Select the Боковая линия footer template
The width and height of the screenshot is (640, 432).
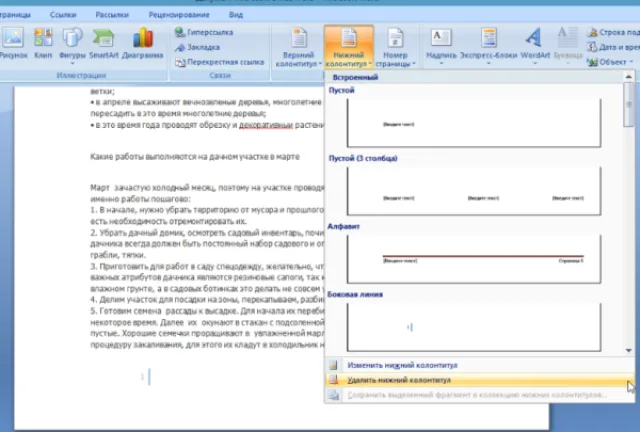click(x=474, y=327)
